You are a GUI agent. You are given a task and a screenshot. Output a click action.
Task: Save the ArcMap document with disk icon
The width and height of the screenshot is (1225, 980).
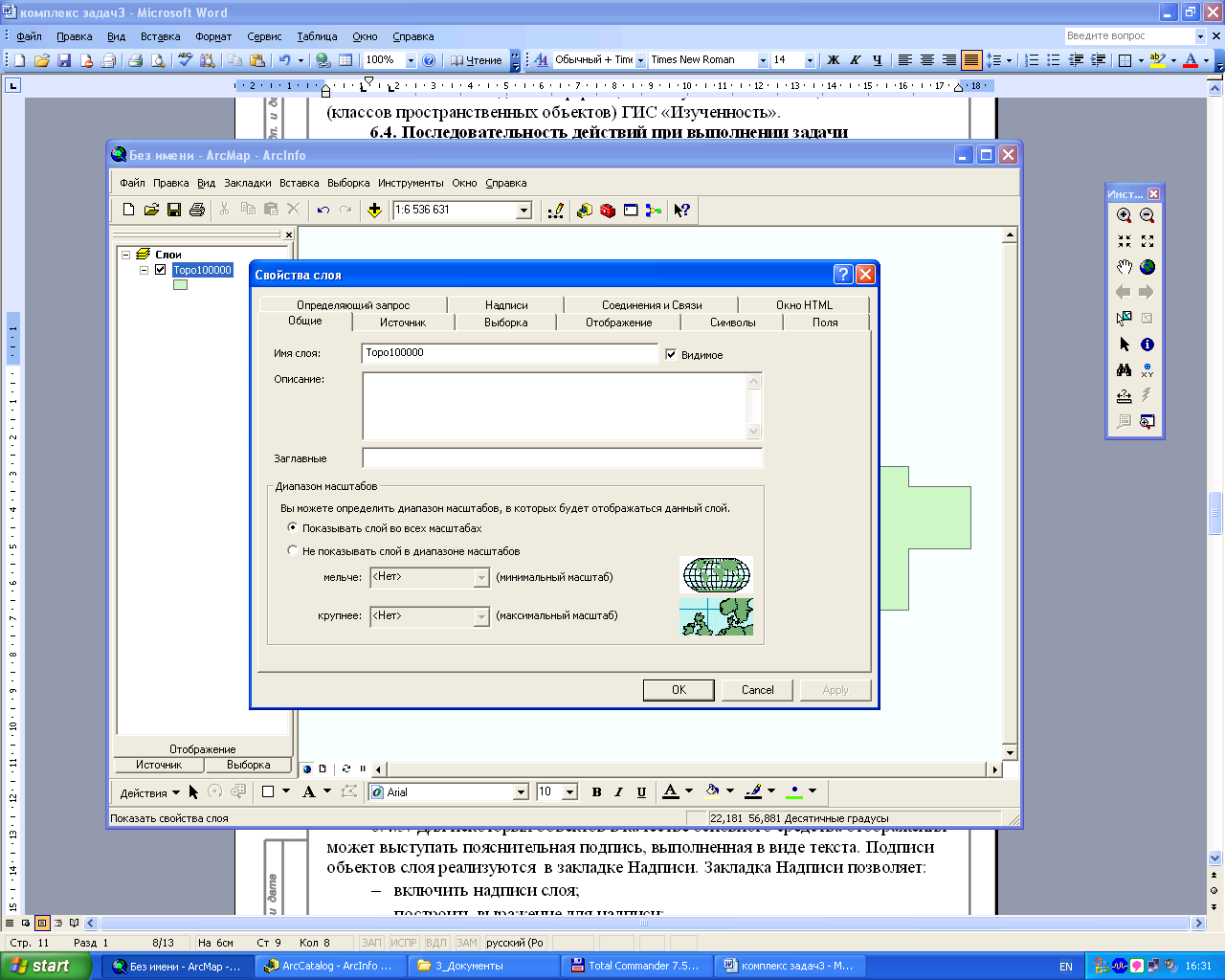pyautogui.click(x=174, y=210)
